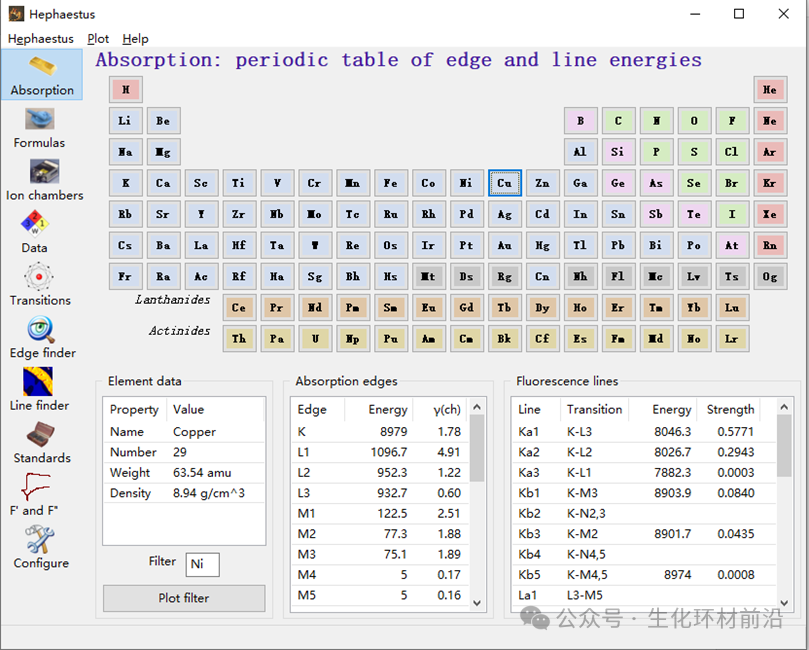
Task: Select Titanium (Ti) element
Action: [239, 183]
